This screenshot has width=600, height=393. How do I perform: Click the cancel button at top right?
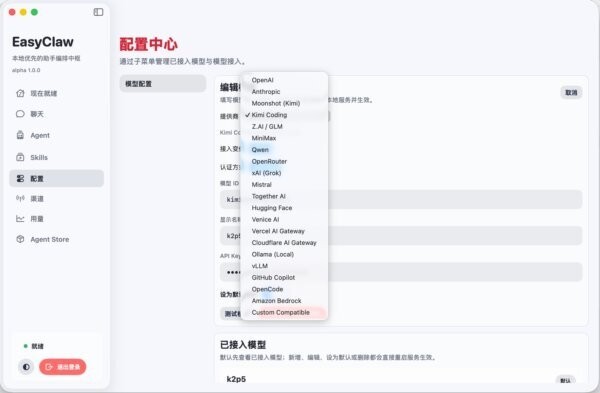tap(571, 93)
